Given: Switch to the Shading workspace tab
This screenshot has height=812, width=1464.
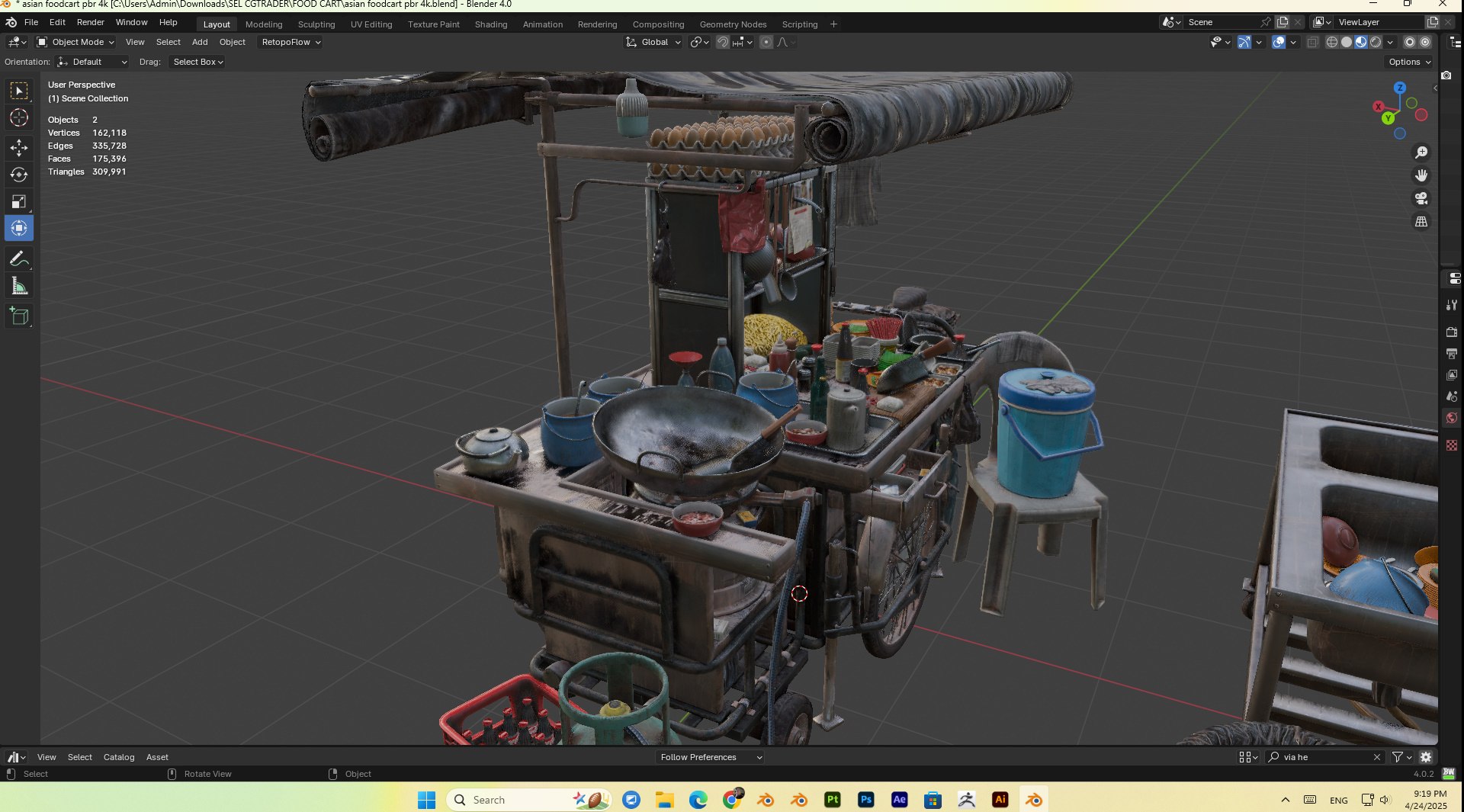Looking at the screenshot, I should (x=490, y=24).
